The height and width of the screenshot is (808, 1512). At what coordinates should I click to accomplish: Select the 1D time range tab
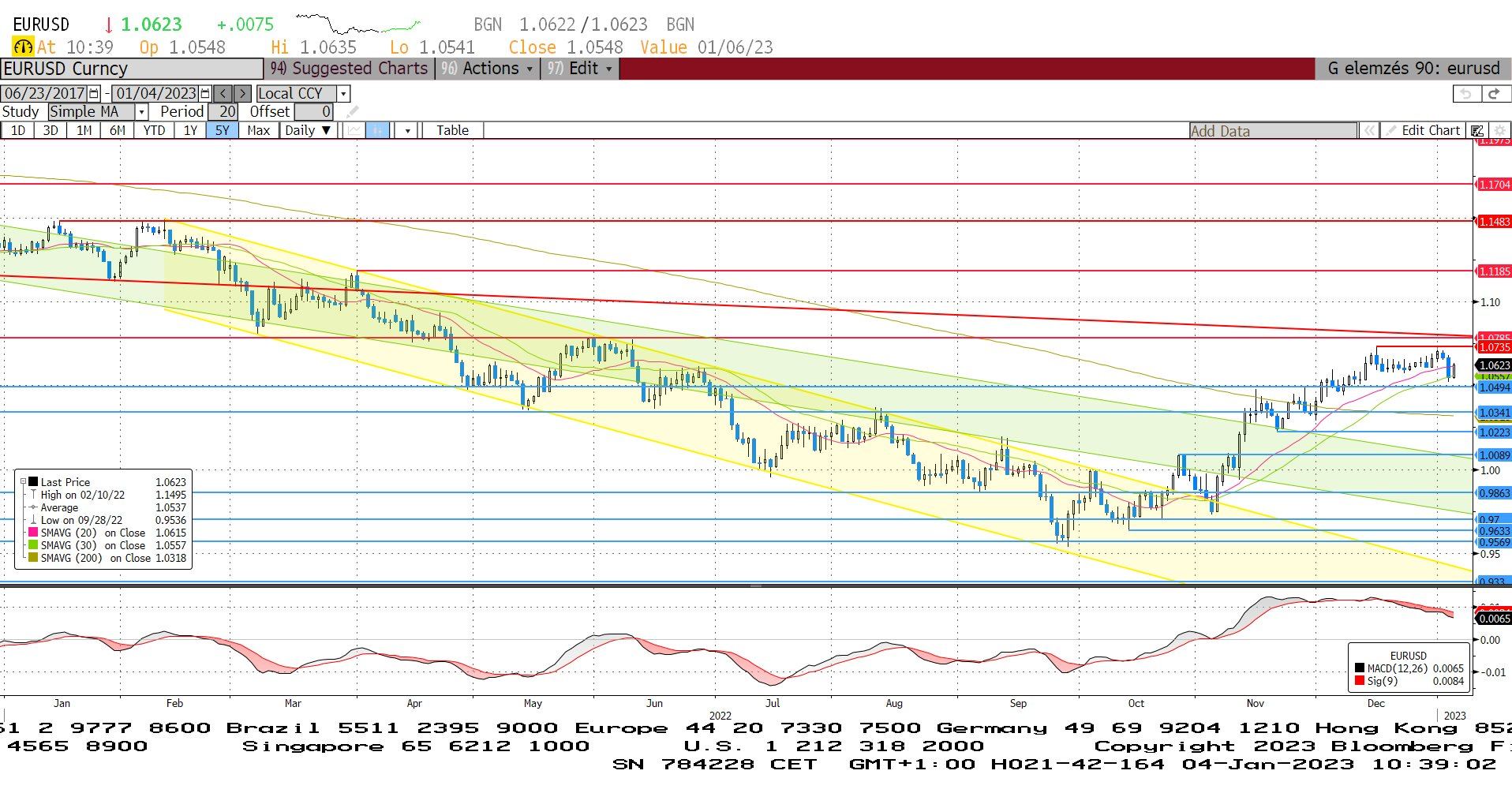click(17, 130)
